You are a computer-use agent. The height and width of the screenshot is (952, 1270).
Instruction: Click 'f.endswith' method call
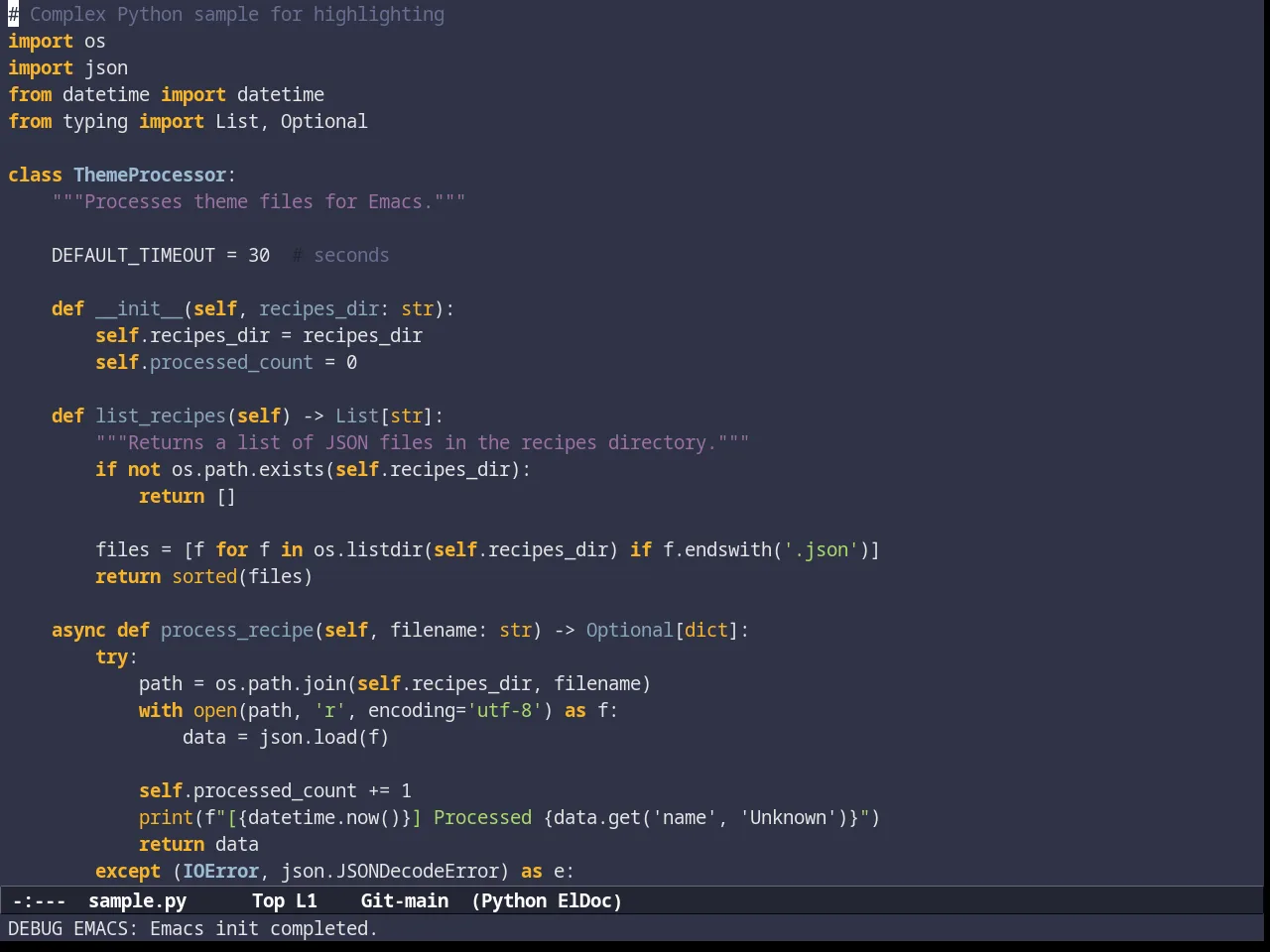click(x=717, y=549)
